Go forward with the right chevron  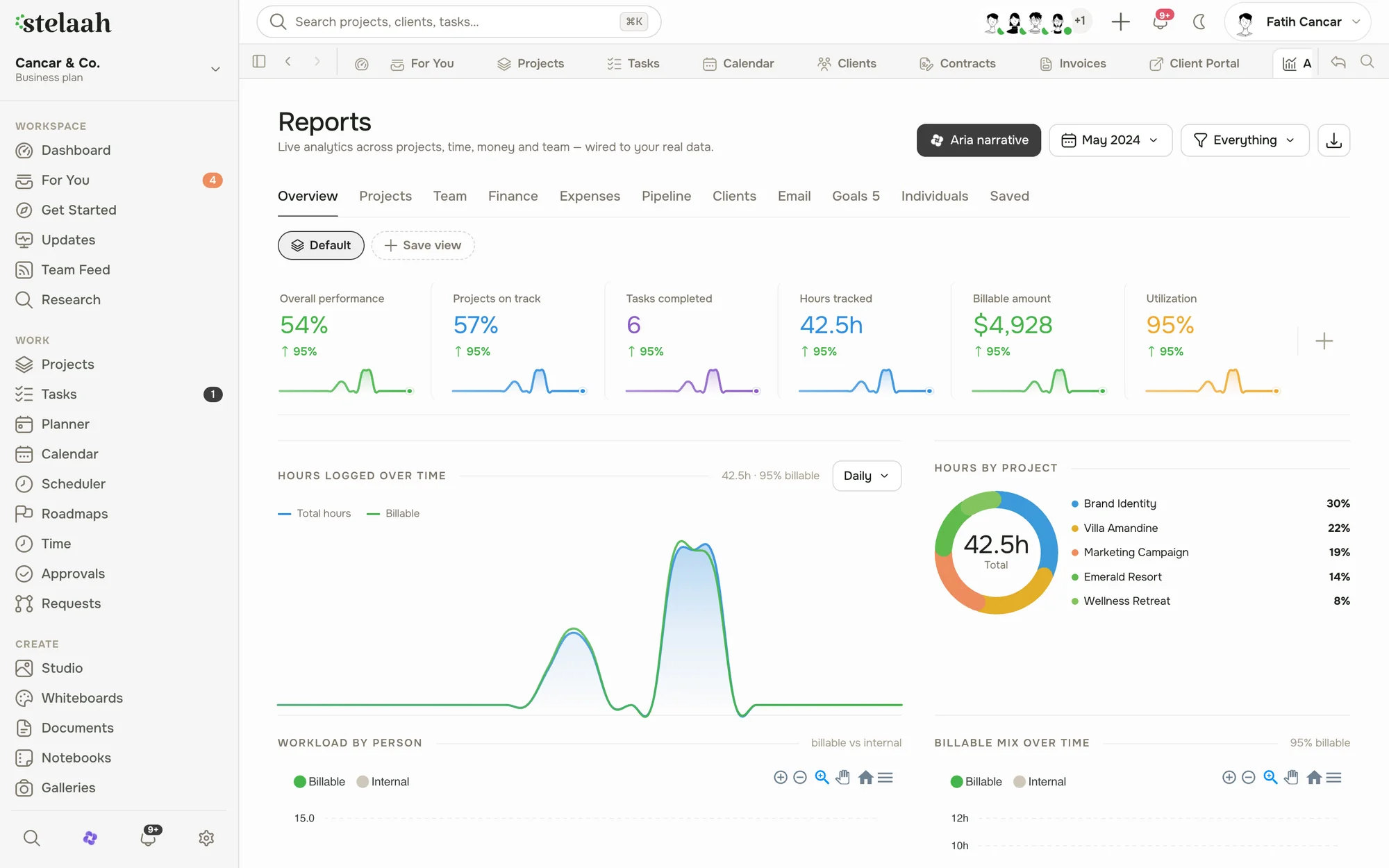click(317, 62)
